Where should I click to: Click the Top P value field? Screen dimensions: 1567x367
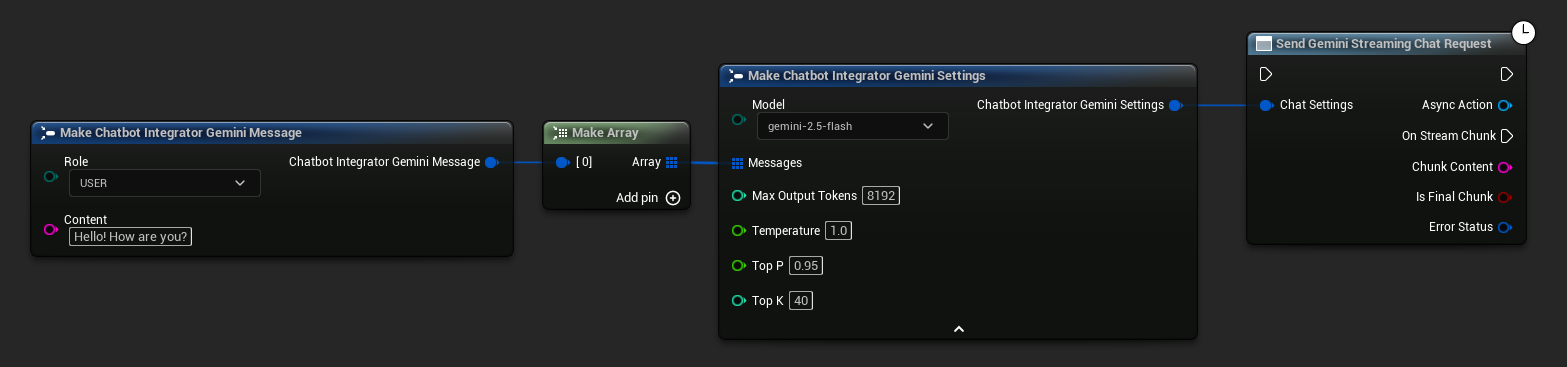806,266
